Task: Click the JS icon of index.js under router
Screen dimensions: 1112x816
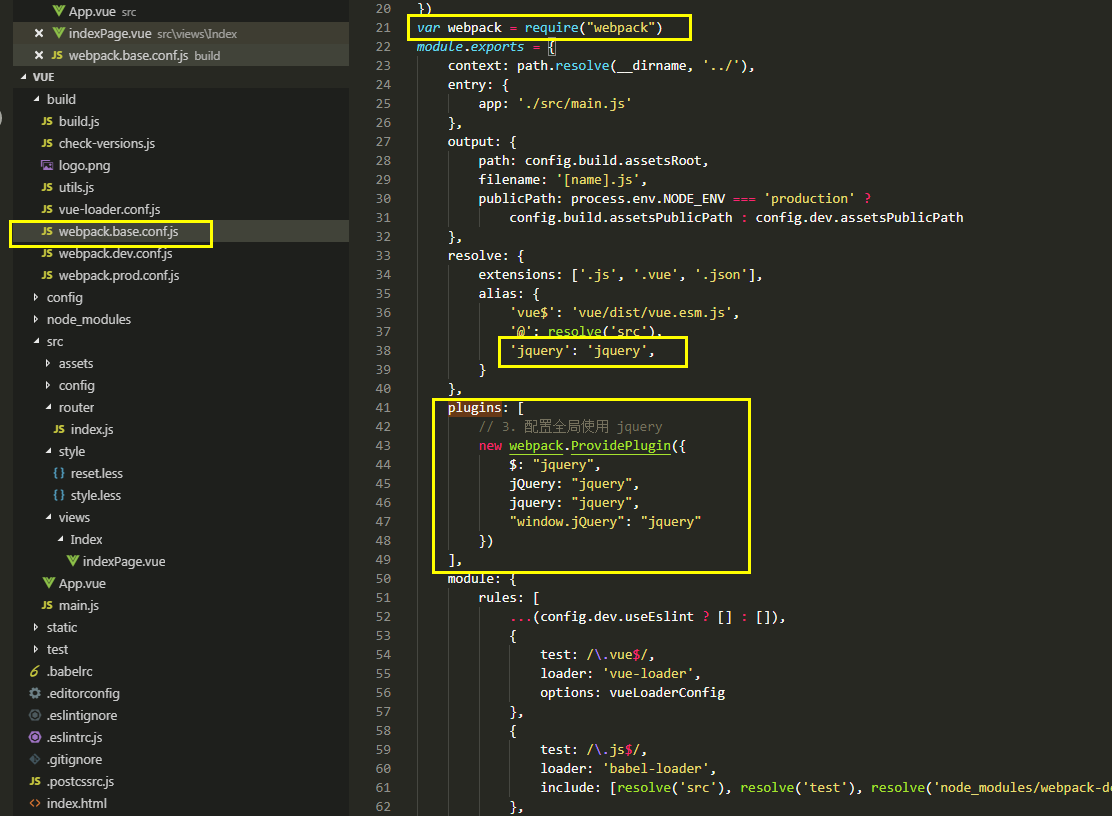Action: point(59,429)
